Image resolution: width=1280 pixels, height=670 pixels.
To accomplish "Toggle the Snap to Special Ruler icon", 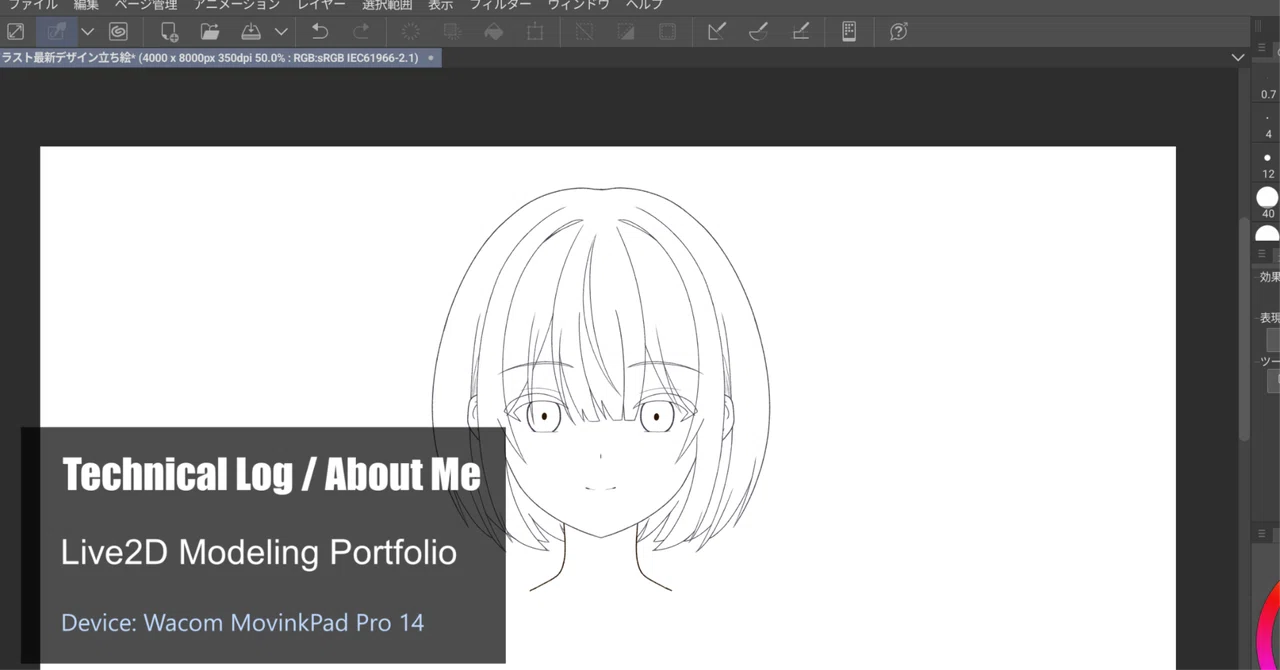I will tap(758, 32).
